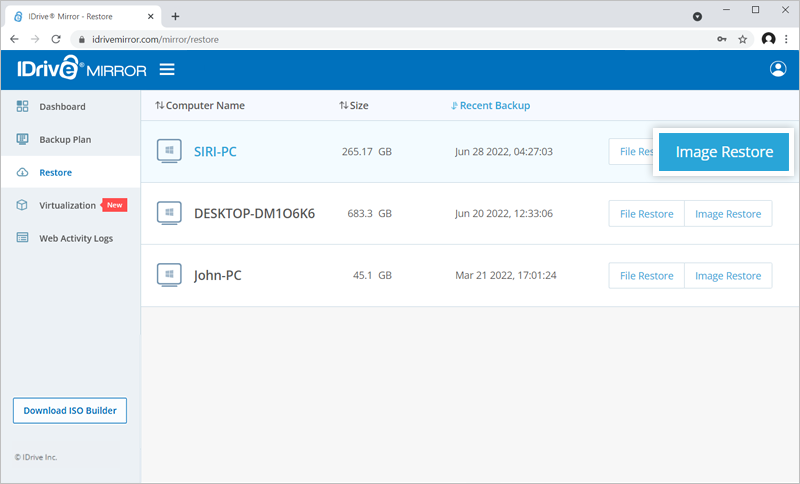This screenshot has height=484, width=800.
Task: Click the Backup Plan monitor icon
Action: (x=22, y=139)
